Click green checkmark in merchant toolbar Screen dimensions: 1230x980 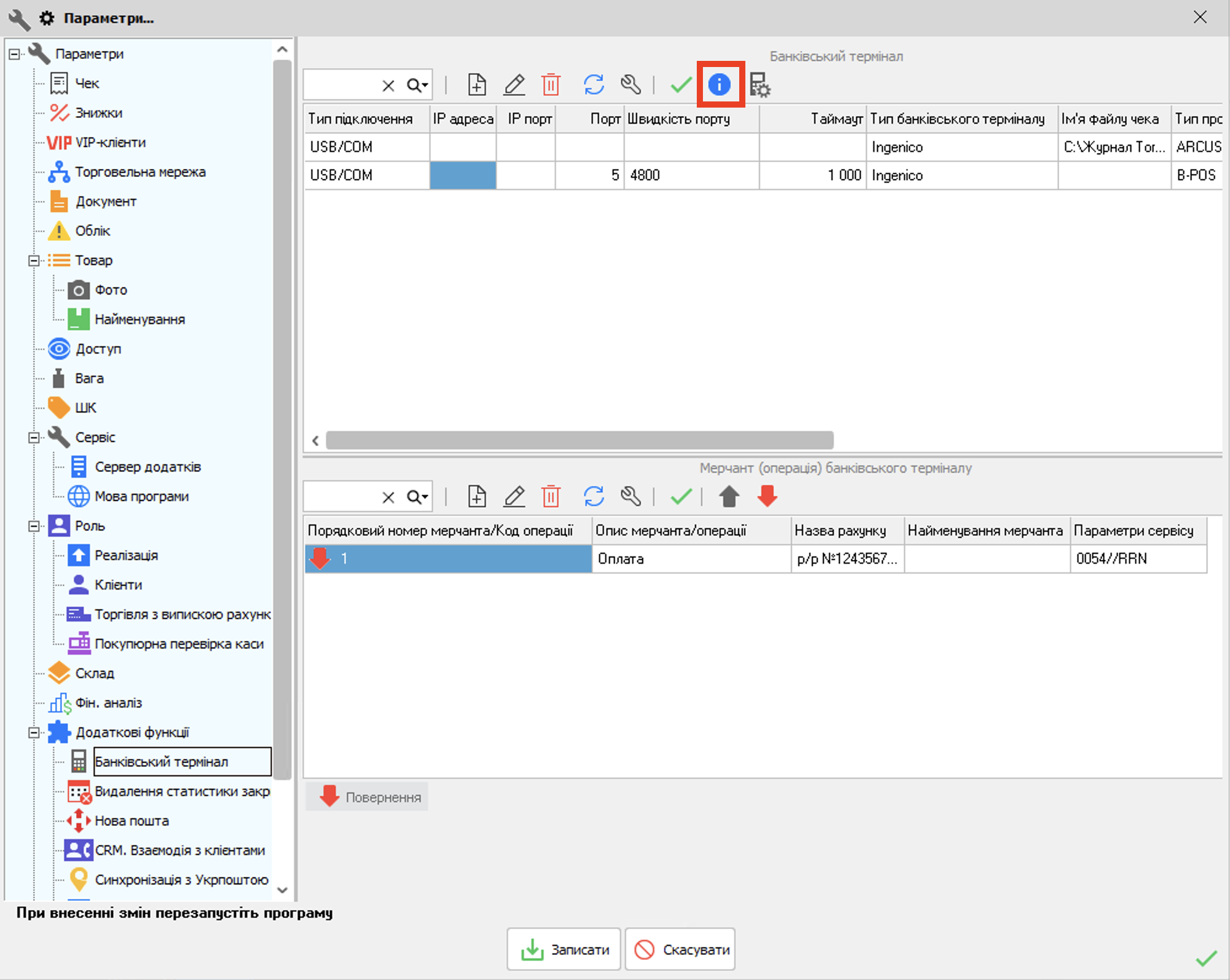(x=681, y=496)
